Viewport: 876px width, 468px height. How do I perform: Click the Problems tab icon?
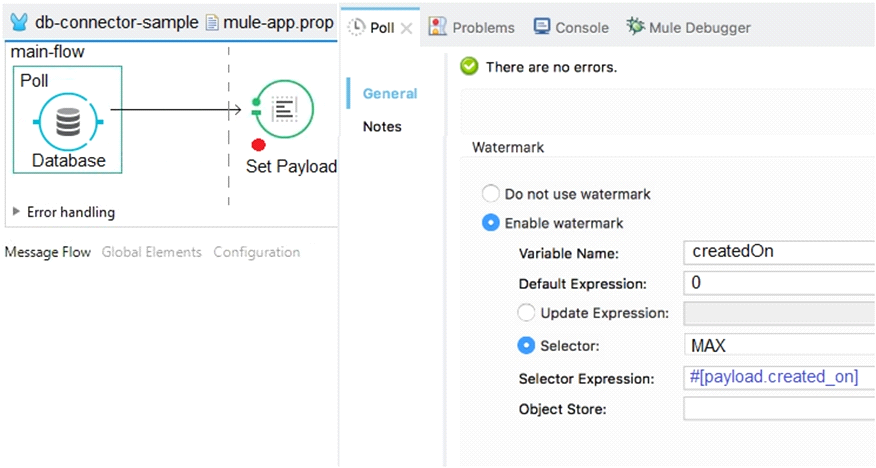pyautogui.click(x=437, y=26)
